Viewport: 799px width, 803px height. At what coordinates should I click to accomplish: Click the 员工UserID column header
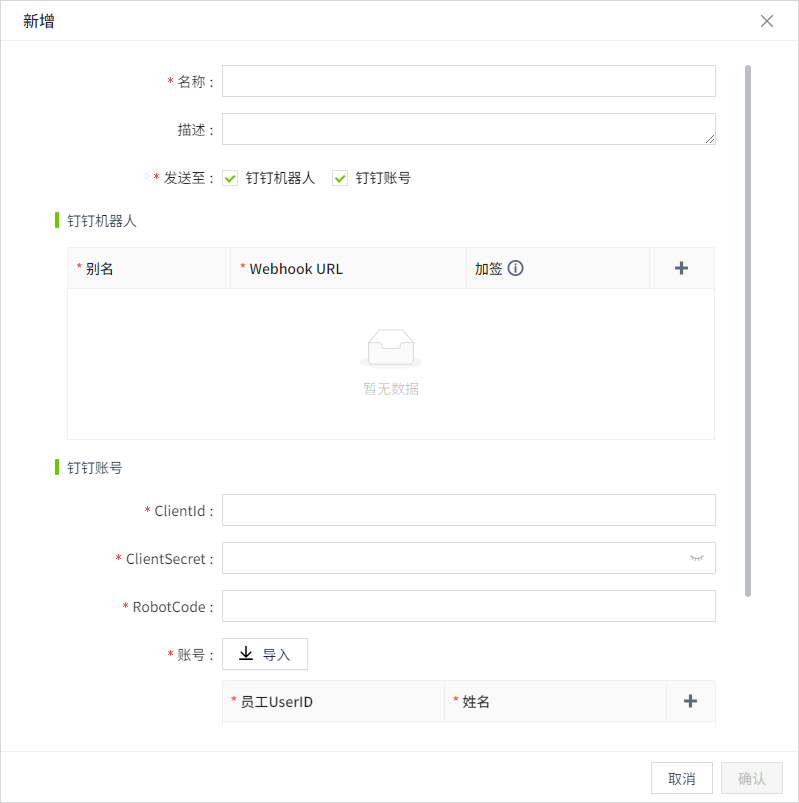coord(277,702)
